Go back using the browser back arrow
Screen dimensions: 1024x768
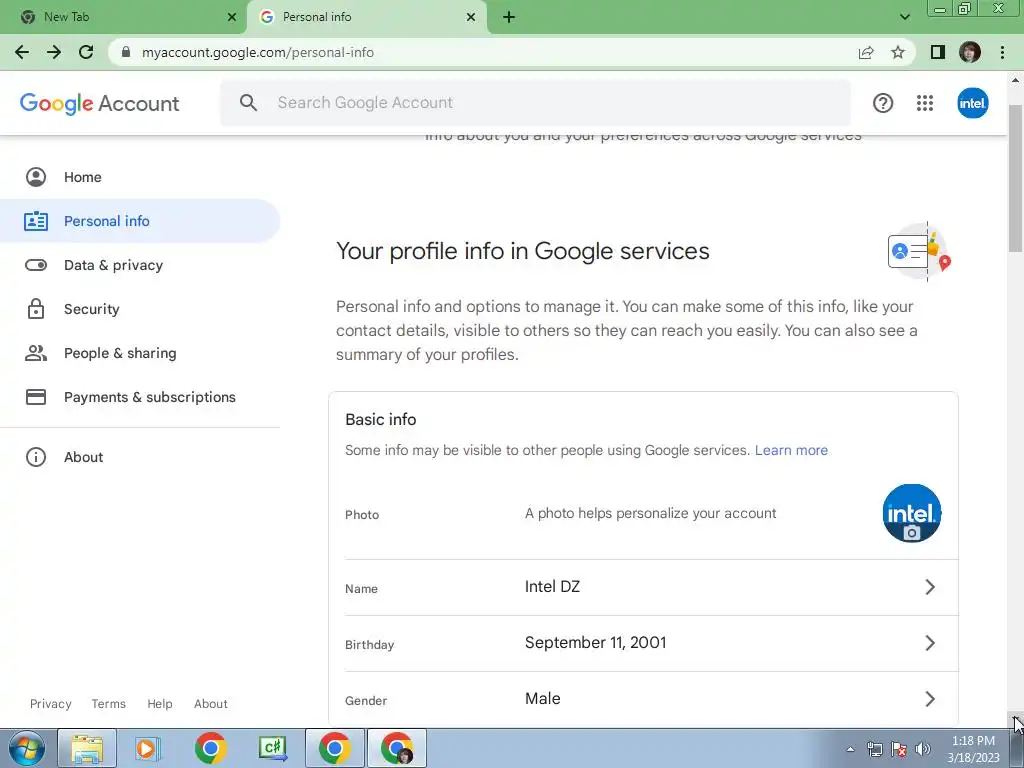22,52
